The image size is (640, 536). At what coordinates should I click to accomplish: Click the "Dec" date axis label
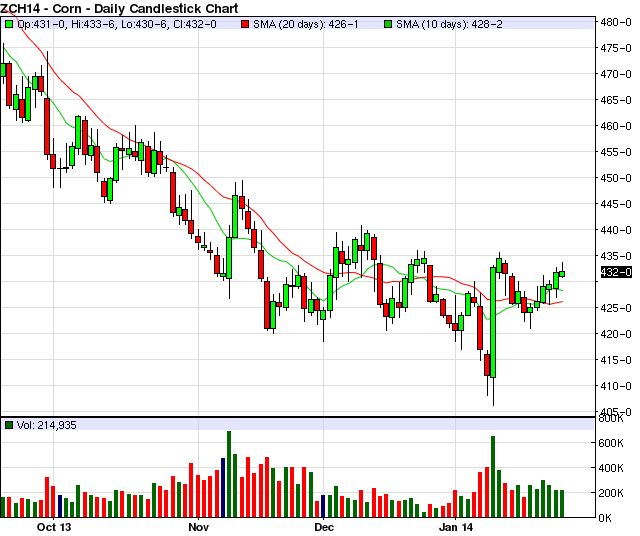click(x=324, y=527)
